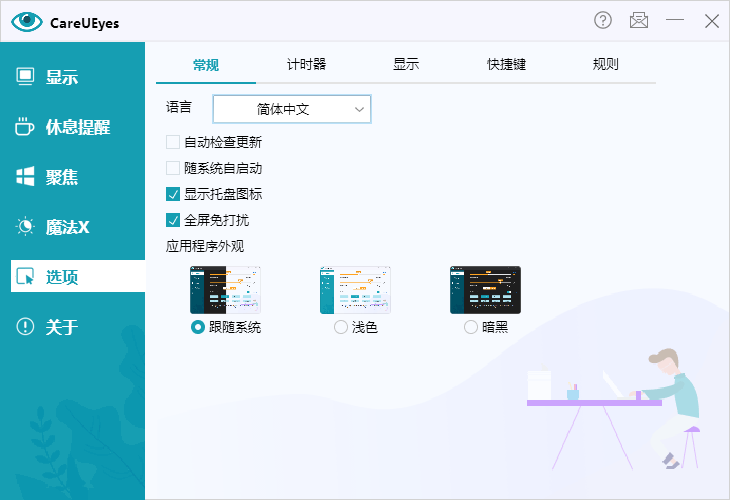The width and height of the screenshot is (730, 500).
Task: Enable 随系统自启动 checkbox
Action: coord(173,168)
